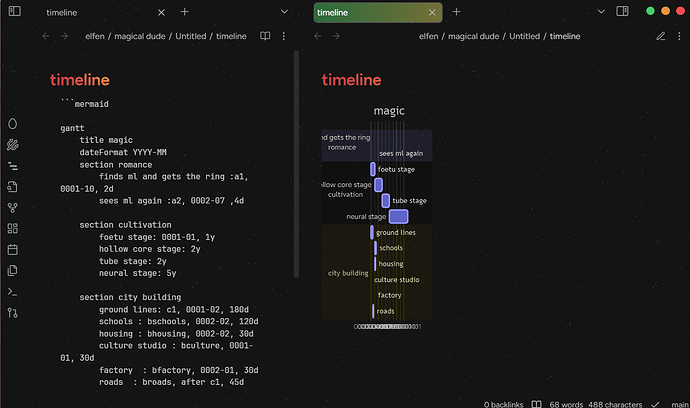690x408 pixels.
Task: Click the status bar book icon
Action: click(x=536, y=404)
